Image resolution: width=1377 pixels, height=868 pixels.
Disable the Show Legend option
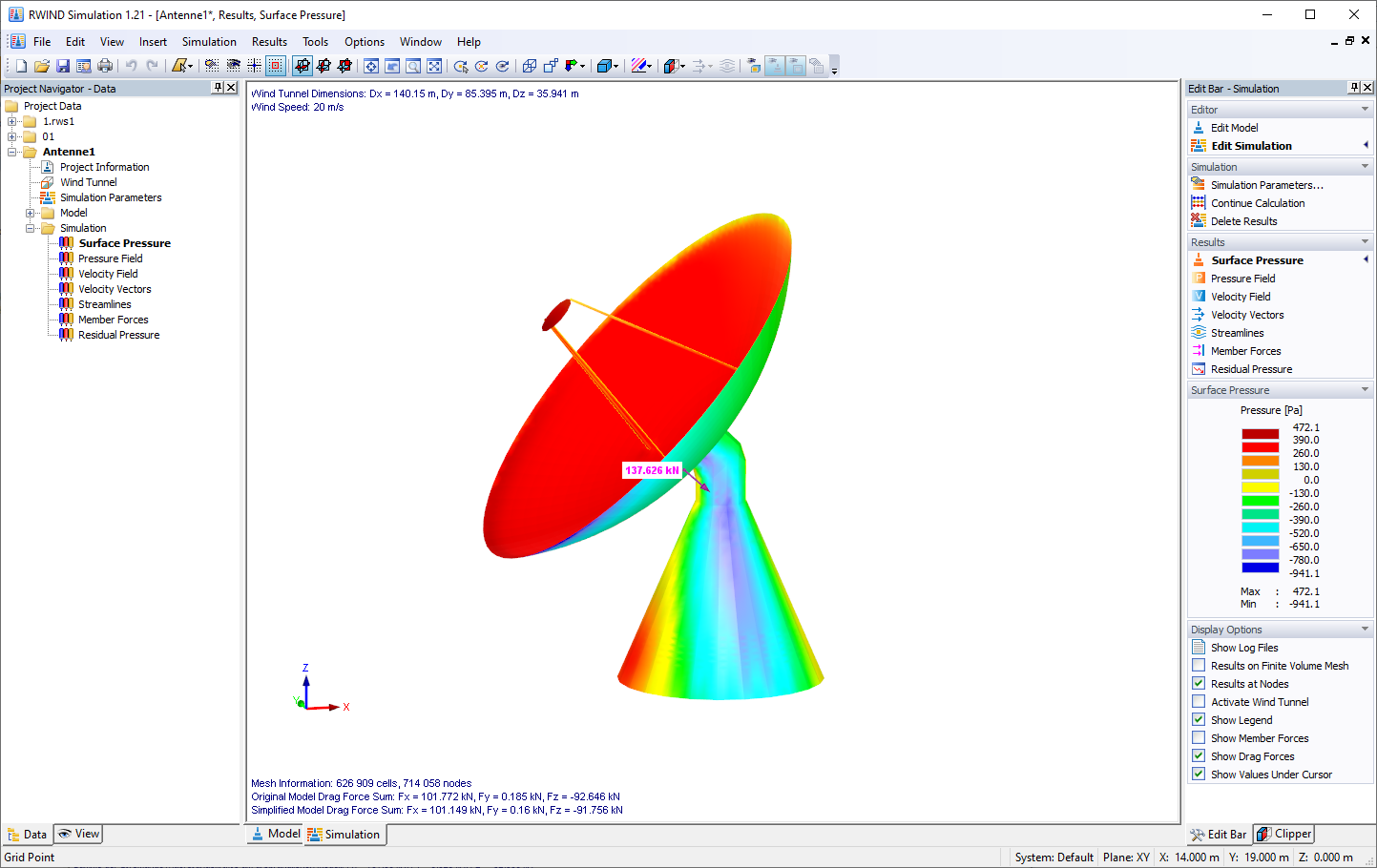tap(1198, 719)
